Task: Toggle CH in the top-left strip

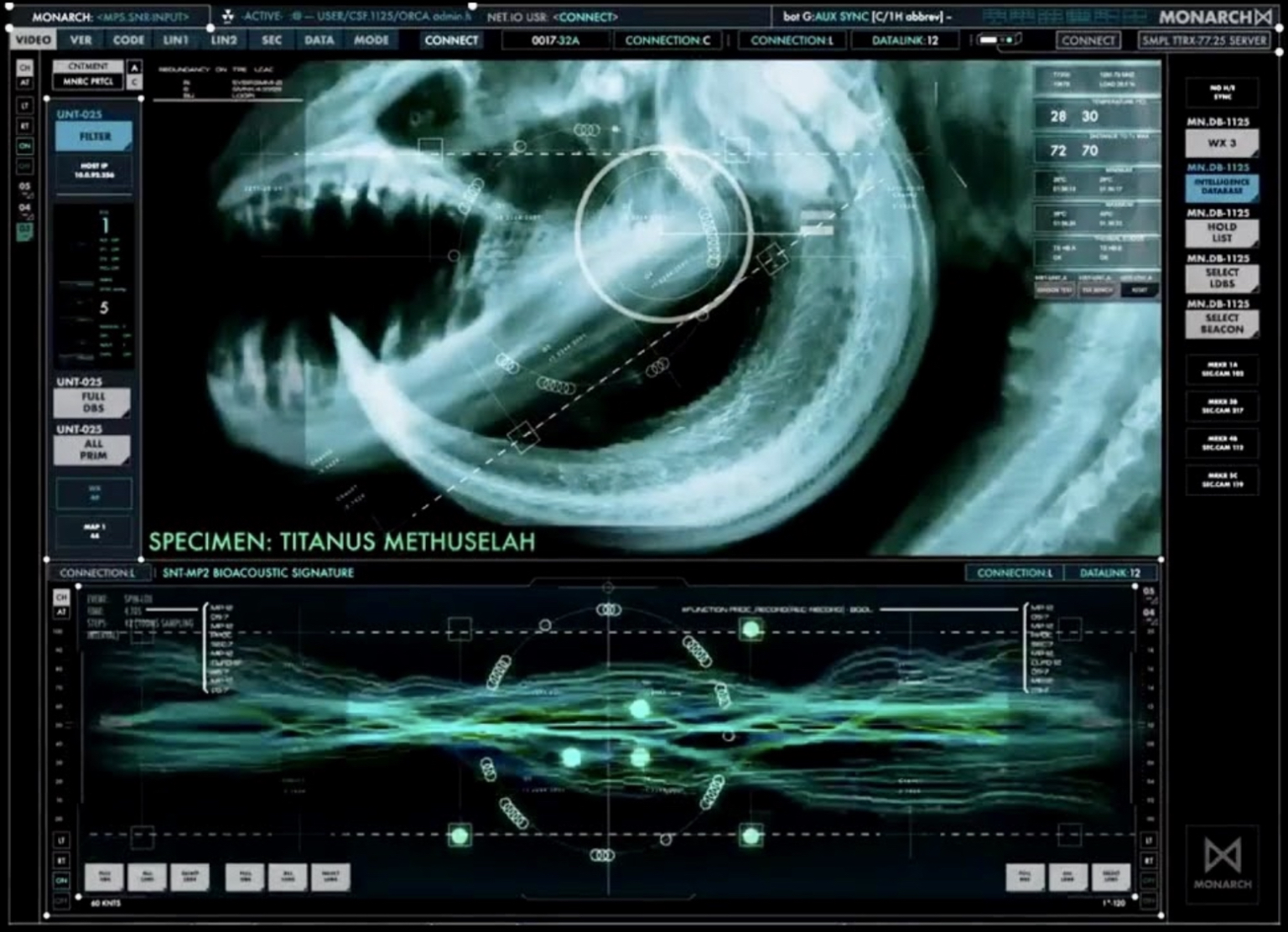Action: tap(24, 68)
